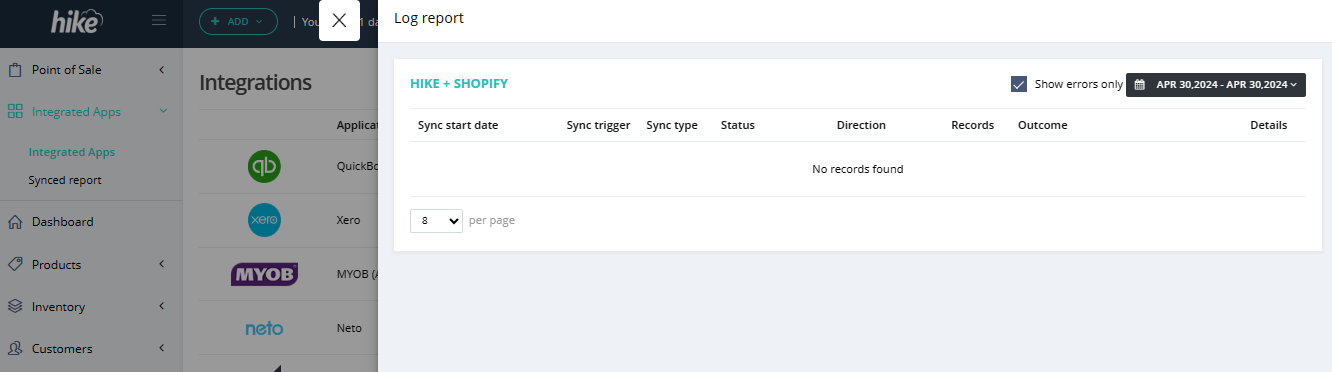The width and height of the screenshot is (1332, 372).
Task: Click the calendar icon in date range
Action: point(1139,85)
